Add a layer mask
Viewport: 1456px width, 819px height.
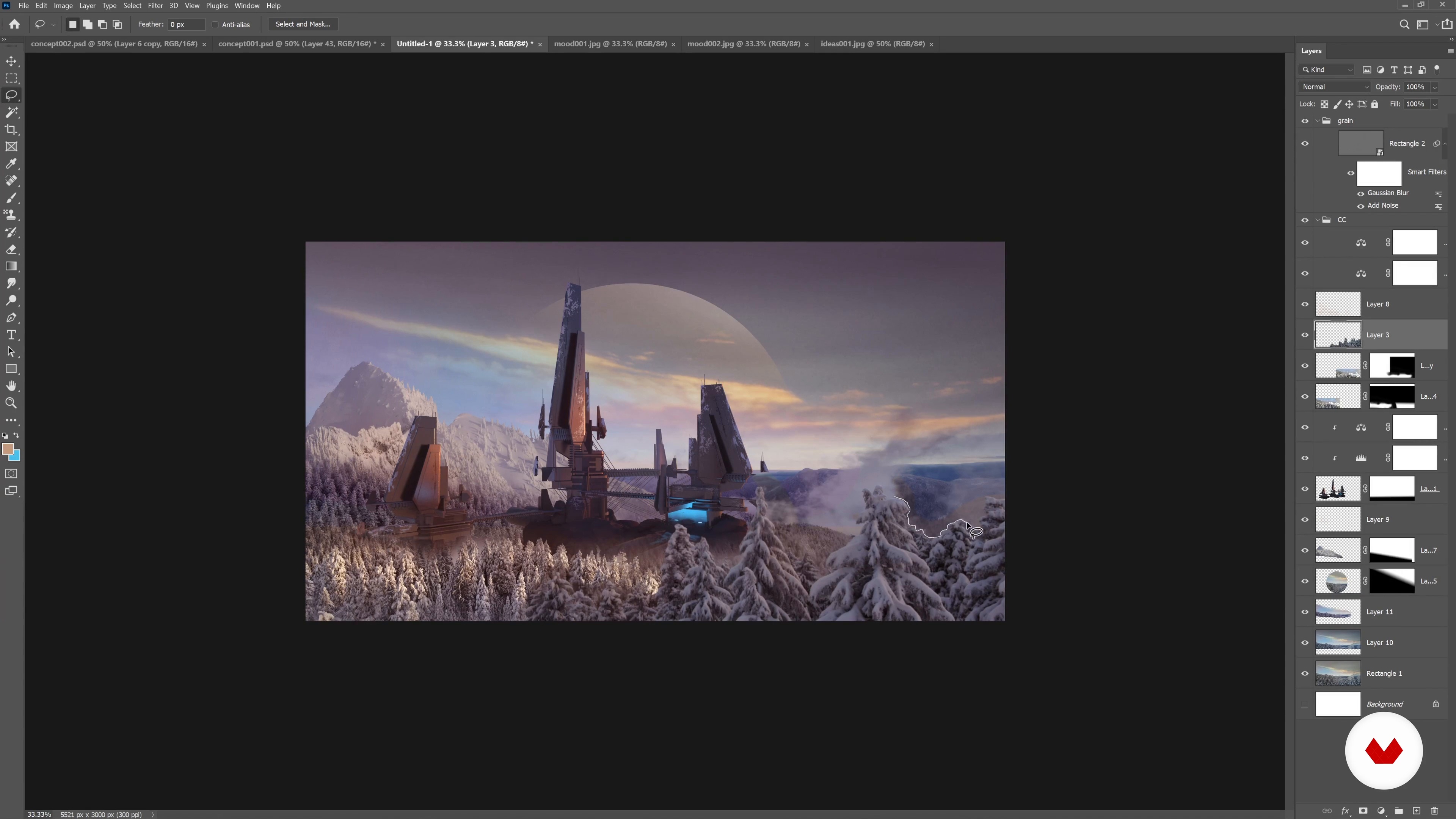[1363, 811]
